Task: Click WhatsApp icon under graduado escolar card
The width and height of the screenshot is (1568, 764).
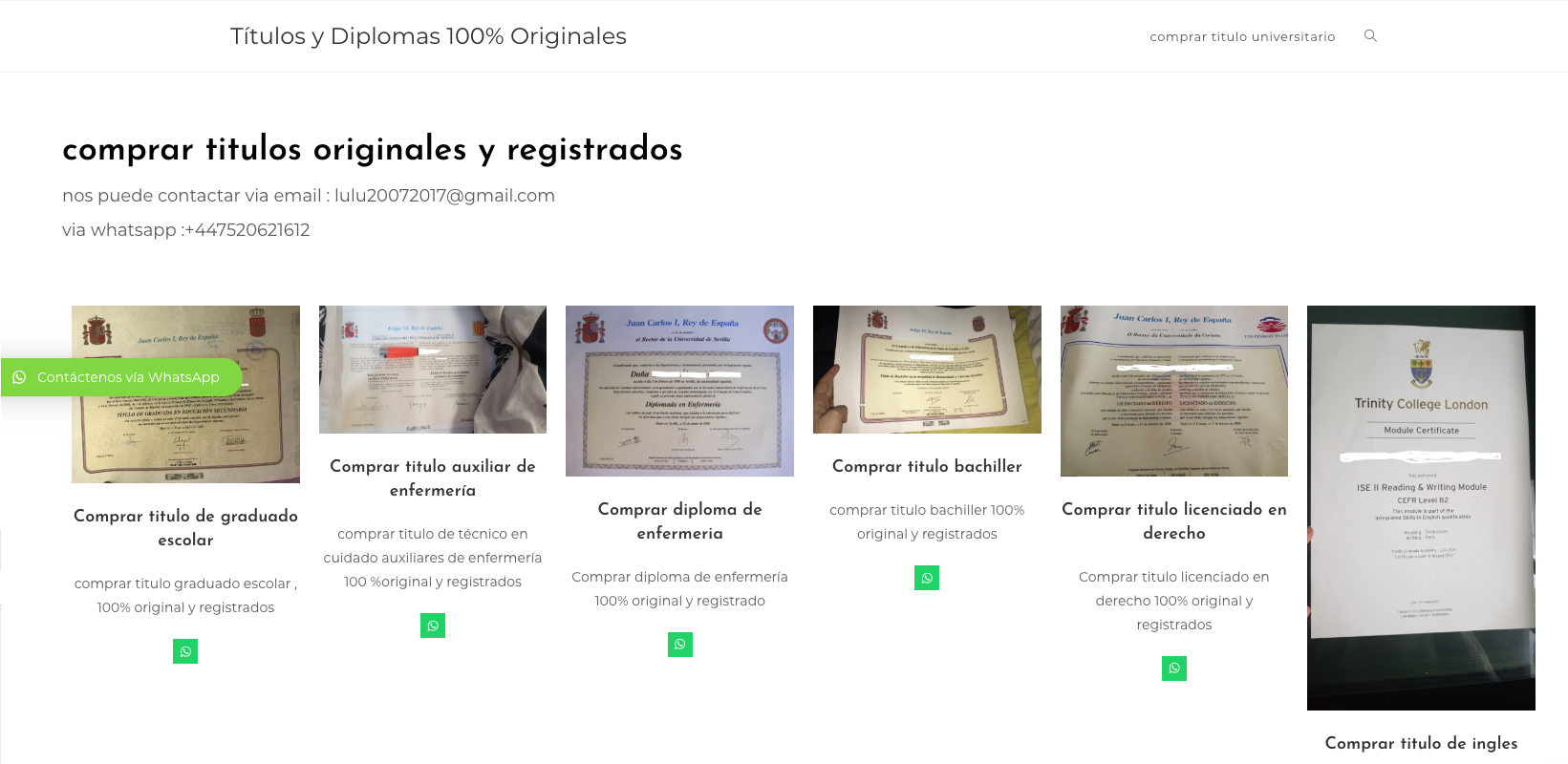Action: [x=185, y=651]
